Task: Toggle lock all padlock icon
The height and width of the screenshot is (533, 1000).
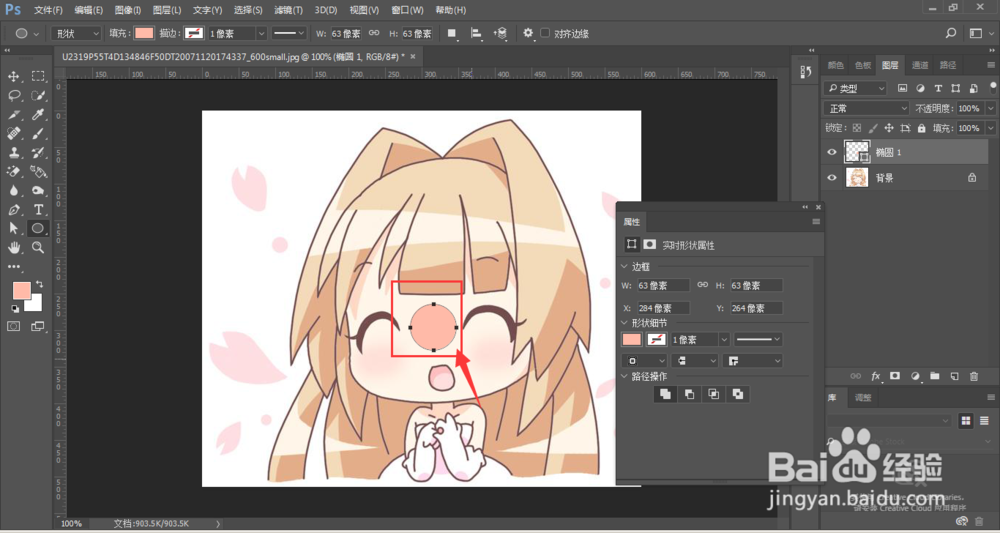Action: click(922, 128)
